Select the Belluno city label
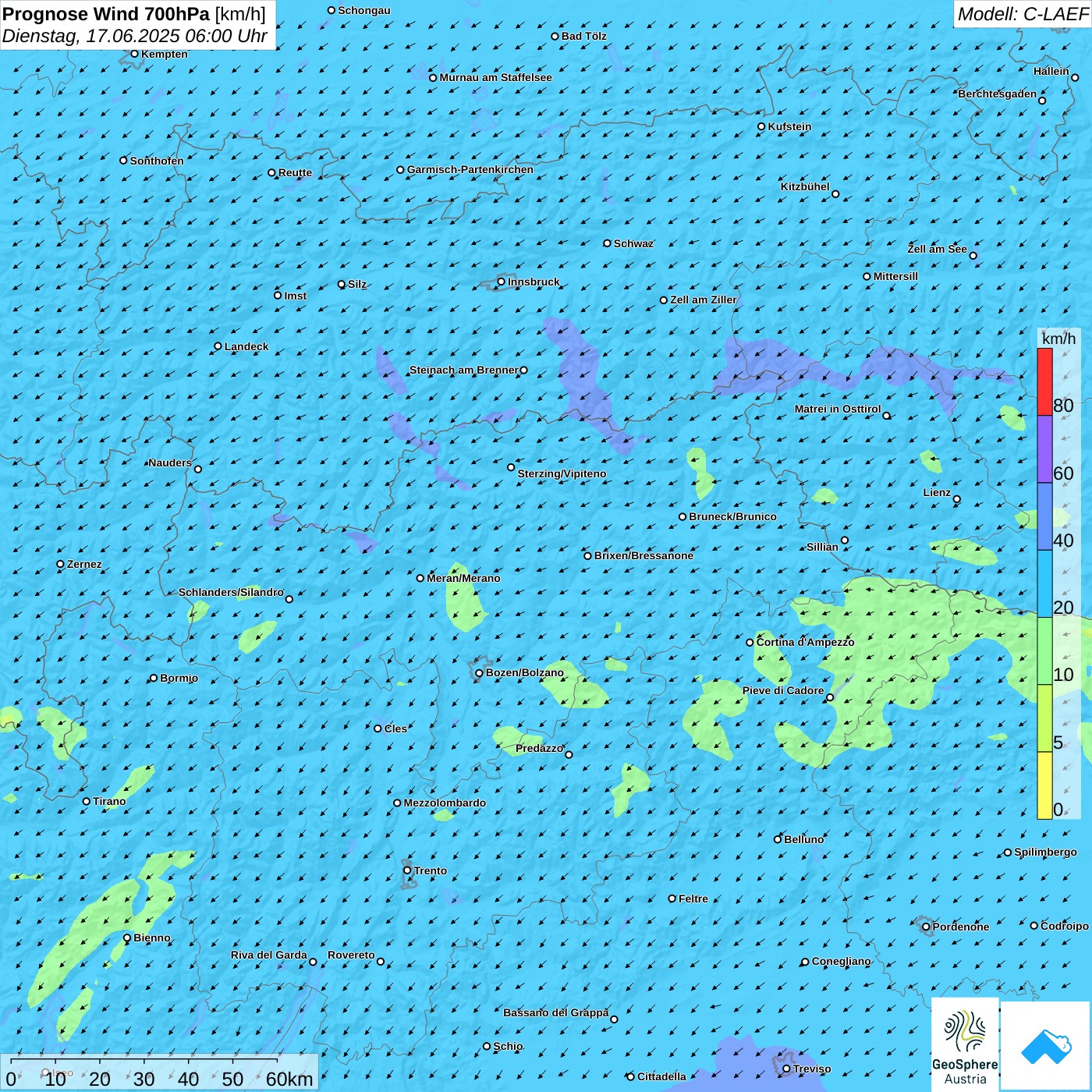 (803, 839)
